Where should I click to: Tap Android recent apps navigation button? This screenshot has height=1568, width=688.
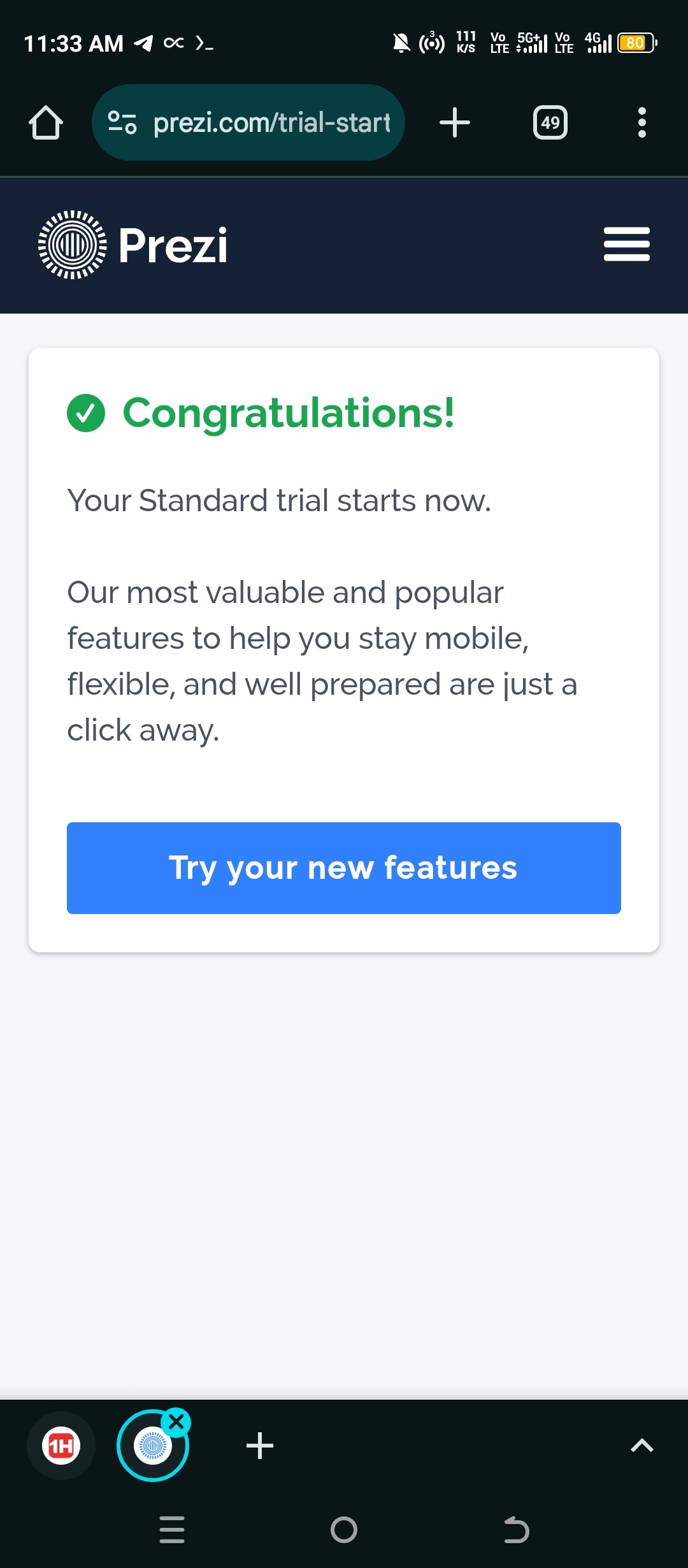(x=172, y=1529)
